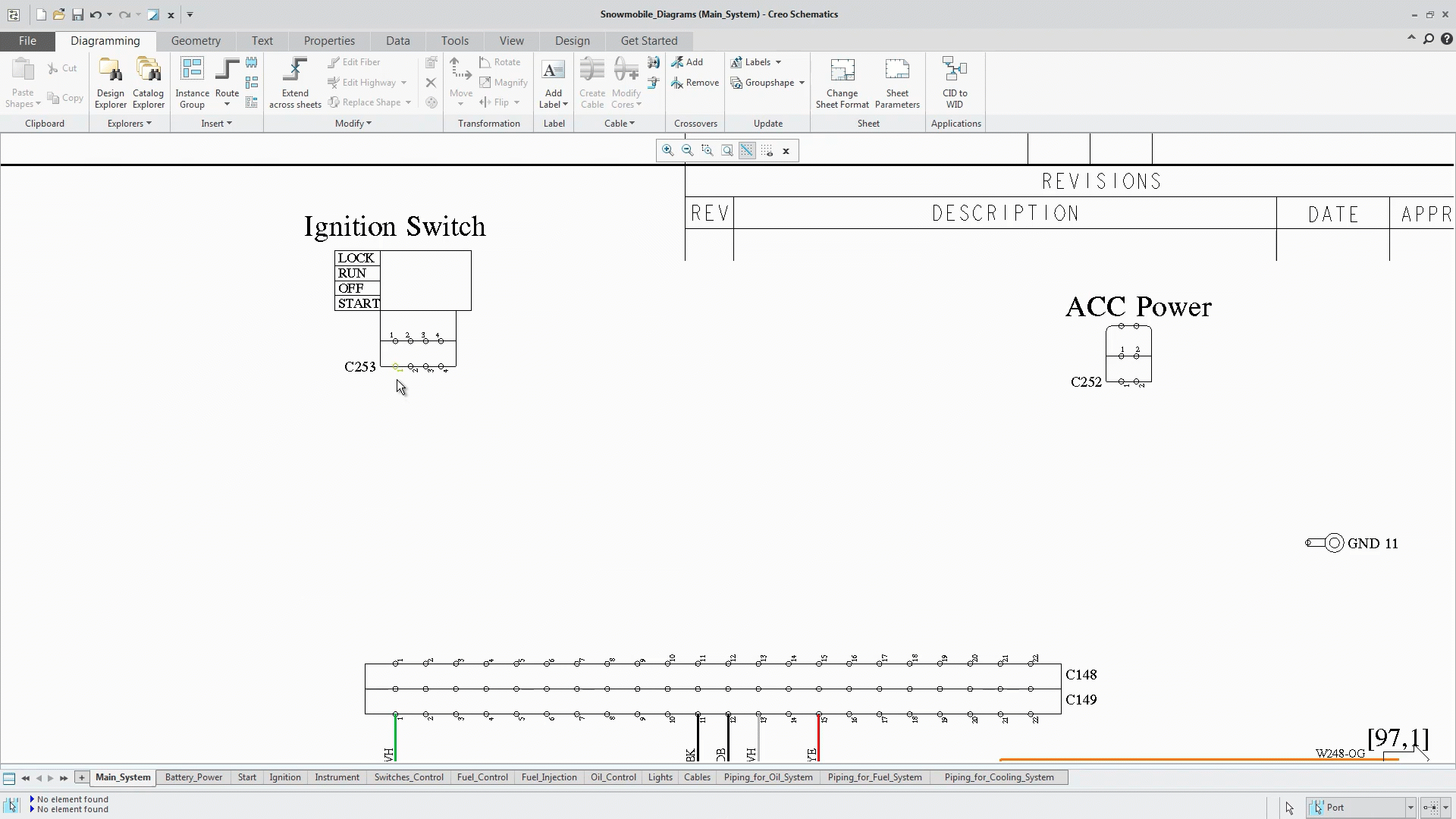Click the Add crossover button
Image resolution: width=1456 pixels, height=819 pixels.
coord(687,62)
